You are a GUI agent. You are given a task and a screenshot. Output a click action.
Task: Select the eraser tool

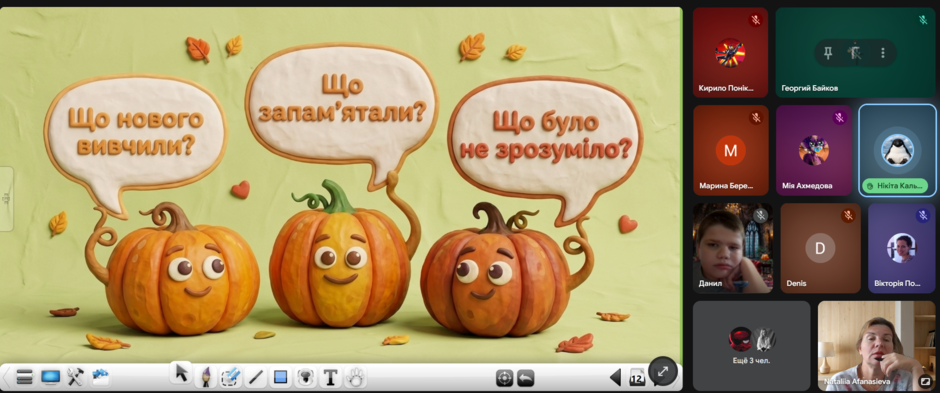(x=231, y=377)
